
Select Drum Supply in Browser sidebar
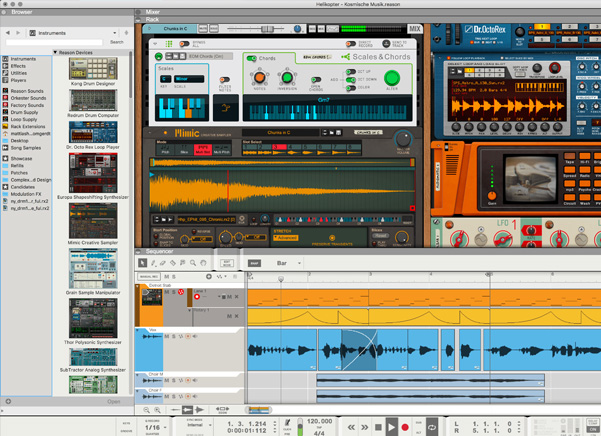24,112
